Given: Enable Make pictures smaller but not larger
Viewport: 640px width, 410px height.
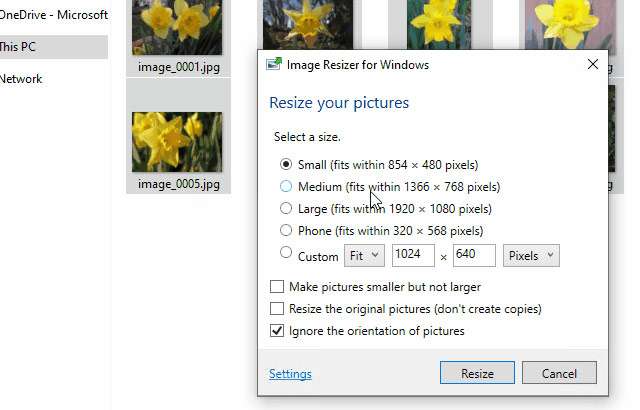Looking at the screenshot, I should point(277,287).
